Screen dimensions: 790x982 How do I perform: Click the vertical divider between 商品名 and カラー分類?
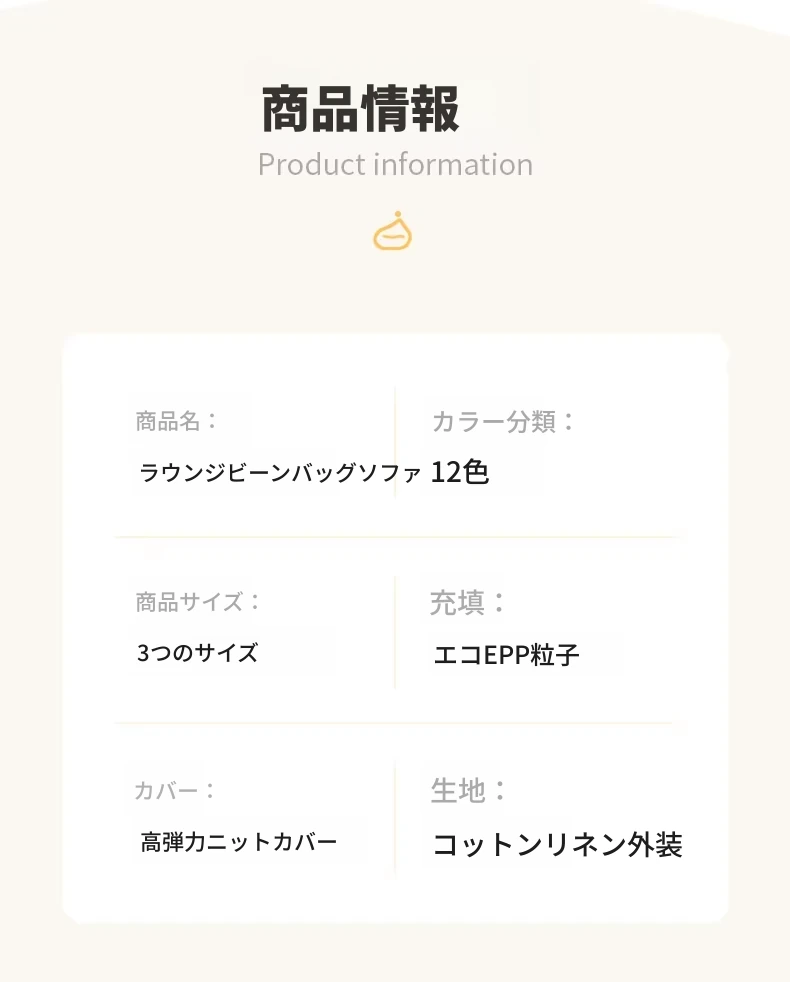coord(395,442)
